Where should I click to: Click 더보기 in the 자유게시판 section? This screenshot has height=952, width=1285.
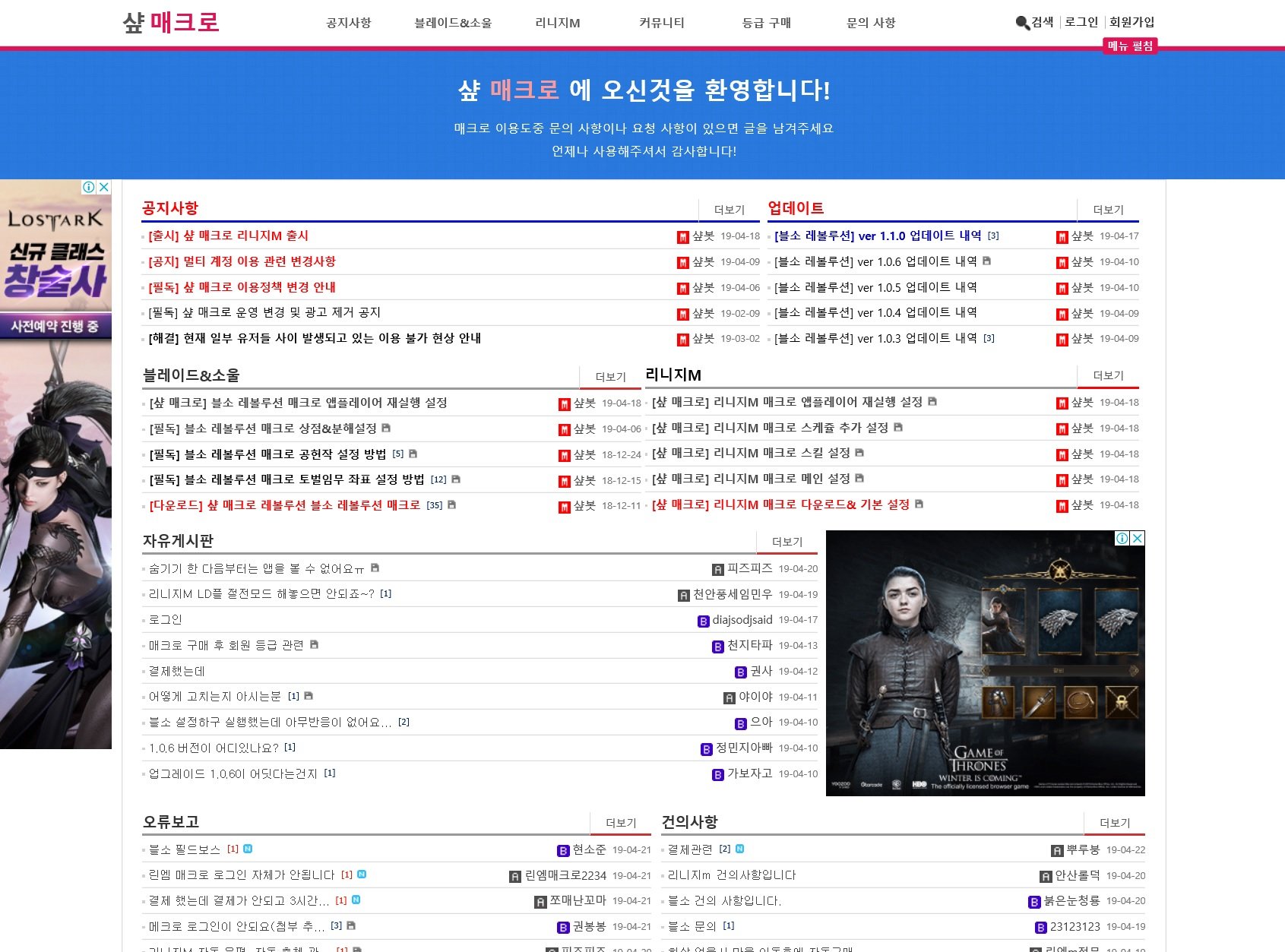(x=787, y=542)
